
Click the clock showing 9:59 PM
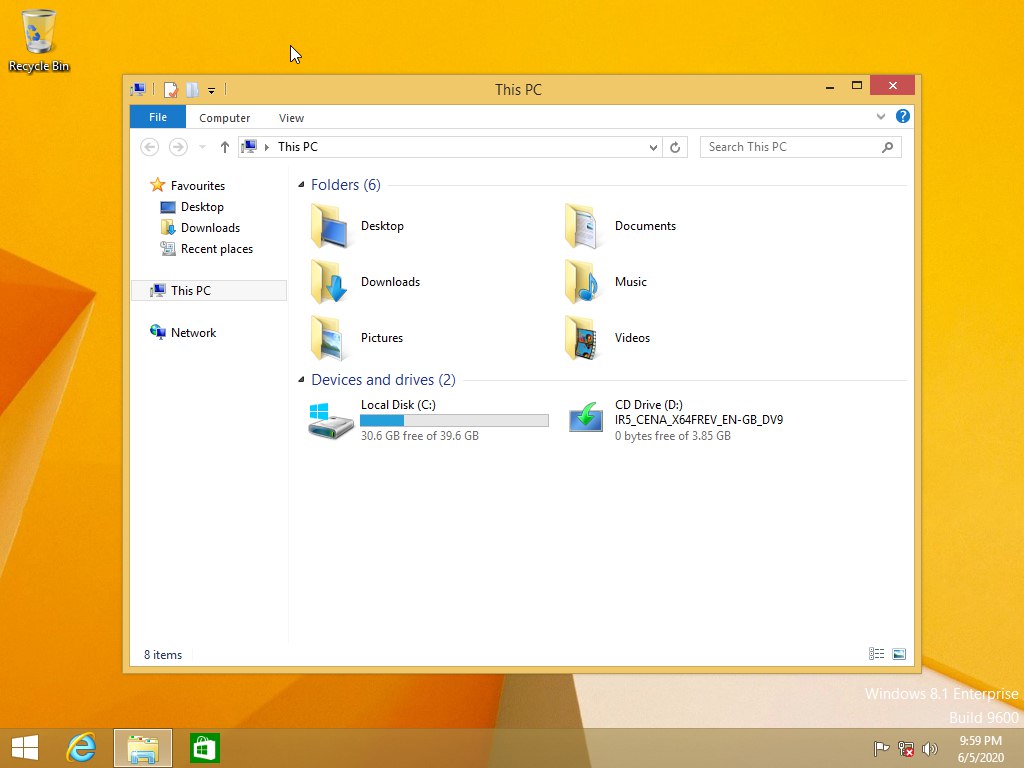pyautogui.click(x=980, y=741)
